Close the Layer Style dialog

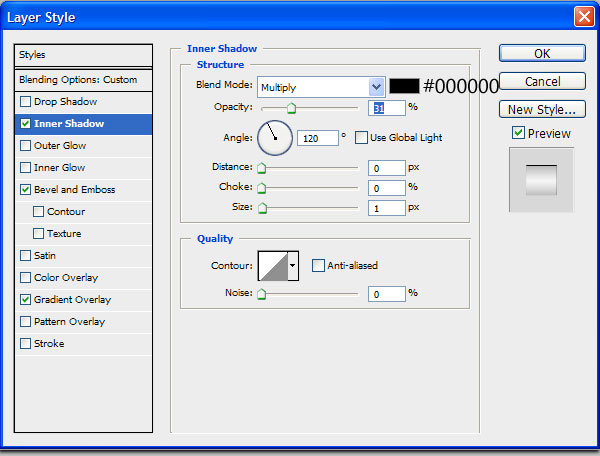[584, 17]
